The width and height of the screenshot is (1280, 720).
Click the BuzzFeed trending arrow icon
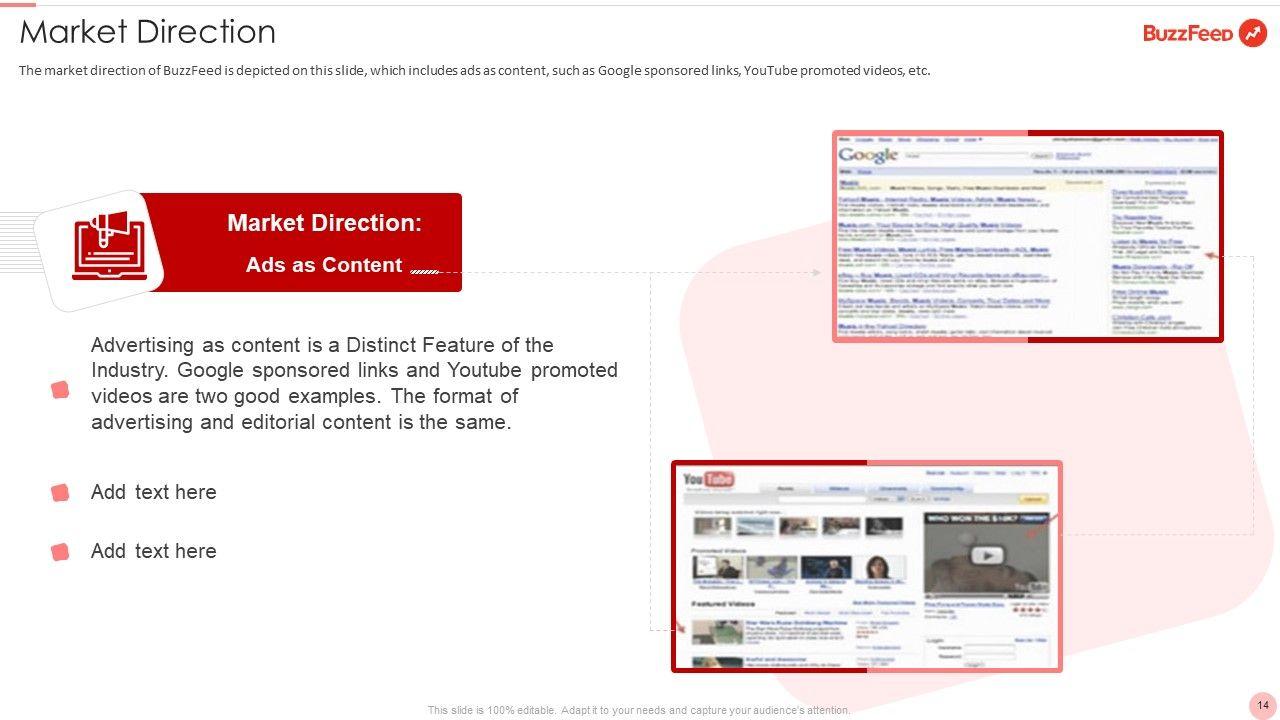pyautogui.click(x=1252, y=33)
